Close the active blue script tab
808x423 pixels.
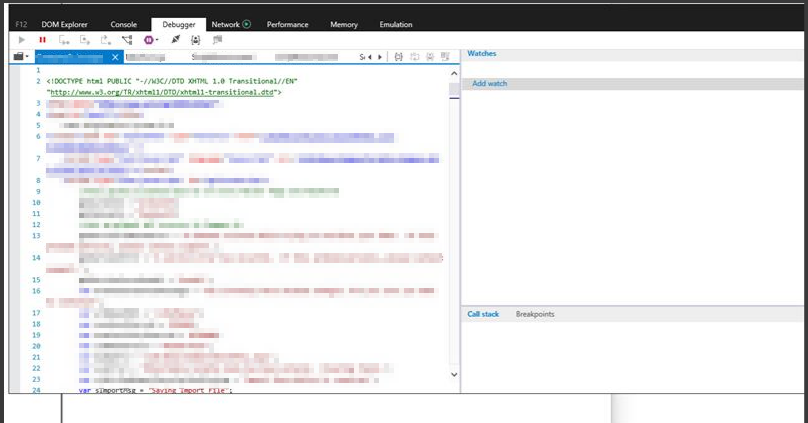coord(115,57)
